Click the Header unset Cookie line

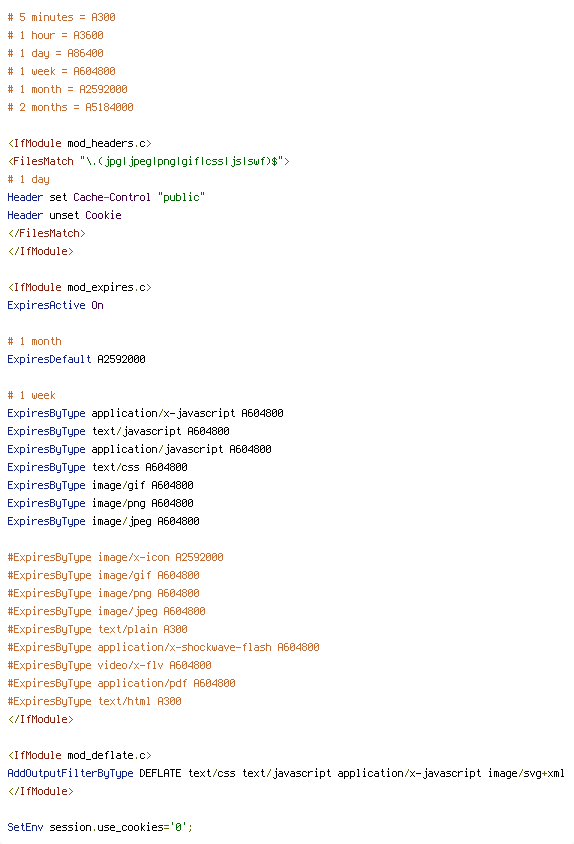(65, 215)
